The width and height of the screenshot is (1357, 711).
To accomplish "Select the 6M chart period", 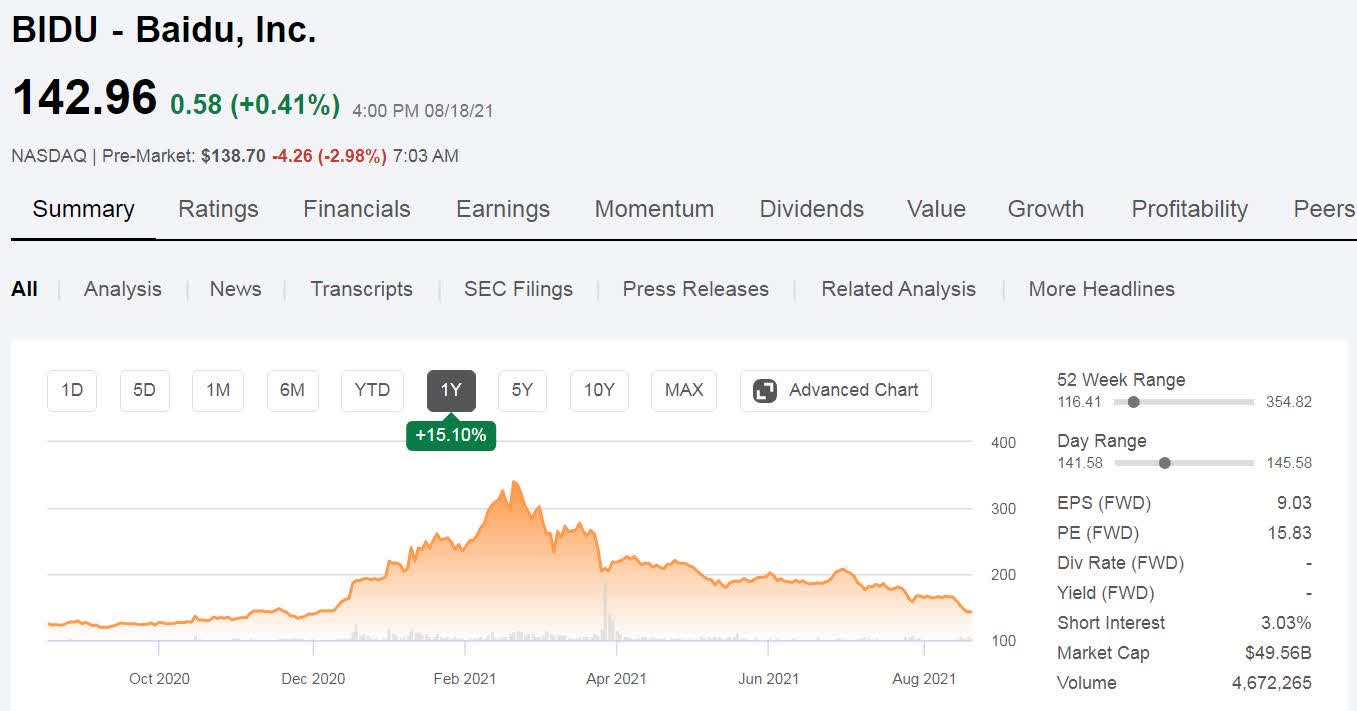I will pos(292,390).
